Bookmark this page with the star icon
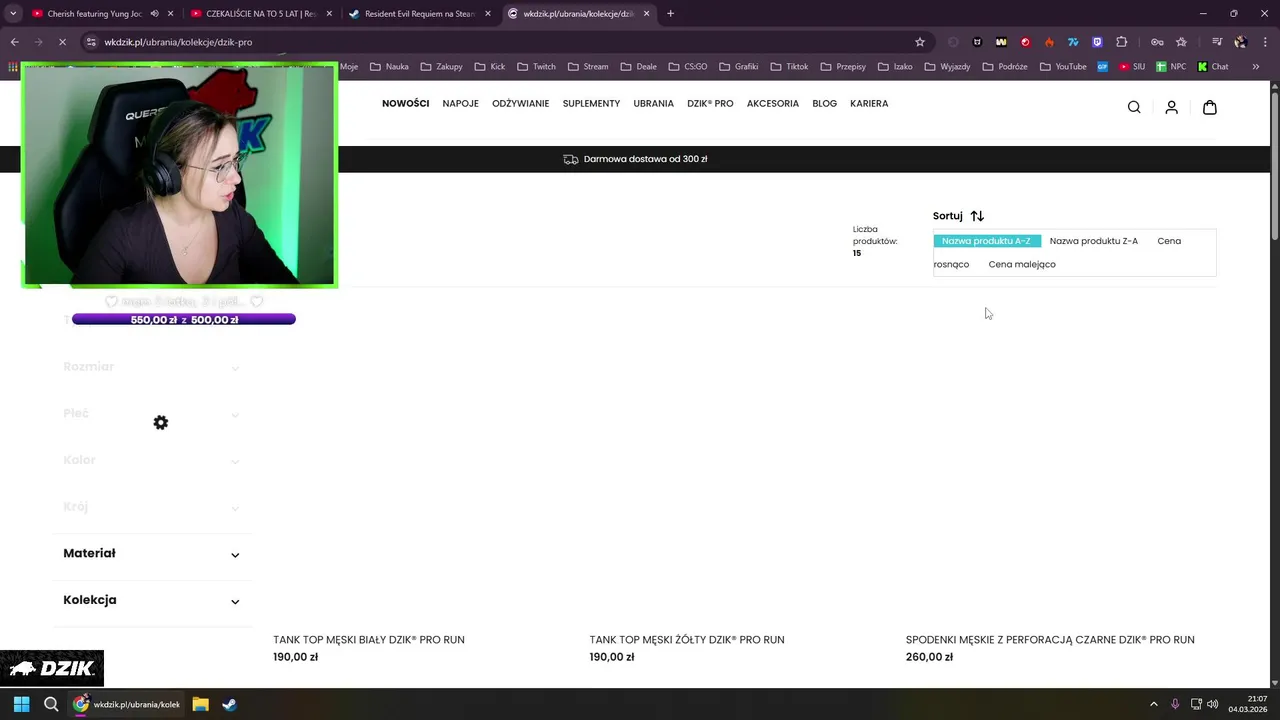1280x720 pixels. pyautogui.click(x=920, y=42)
